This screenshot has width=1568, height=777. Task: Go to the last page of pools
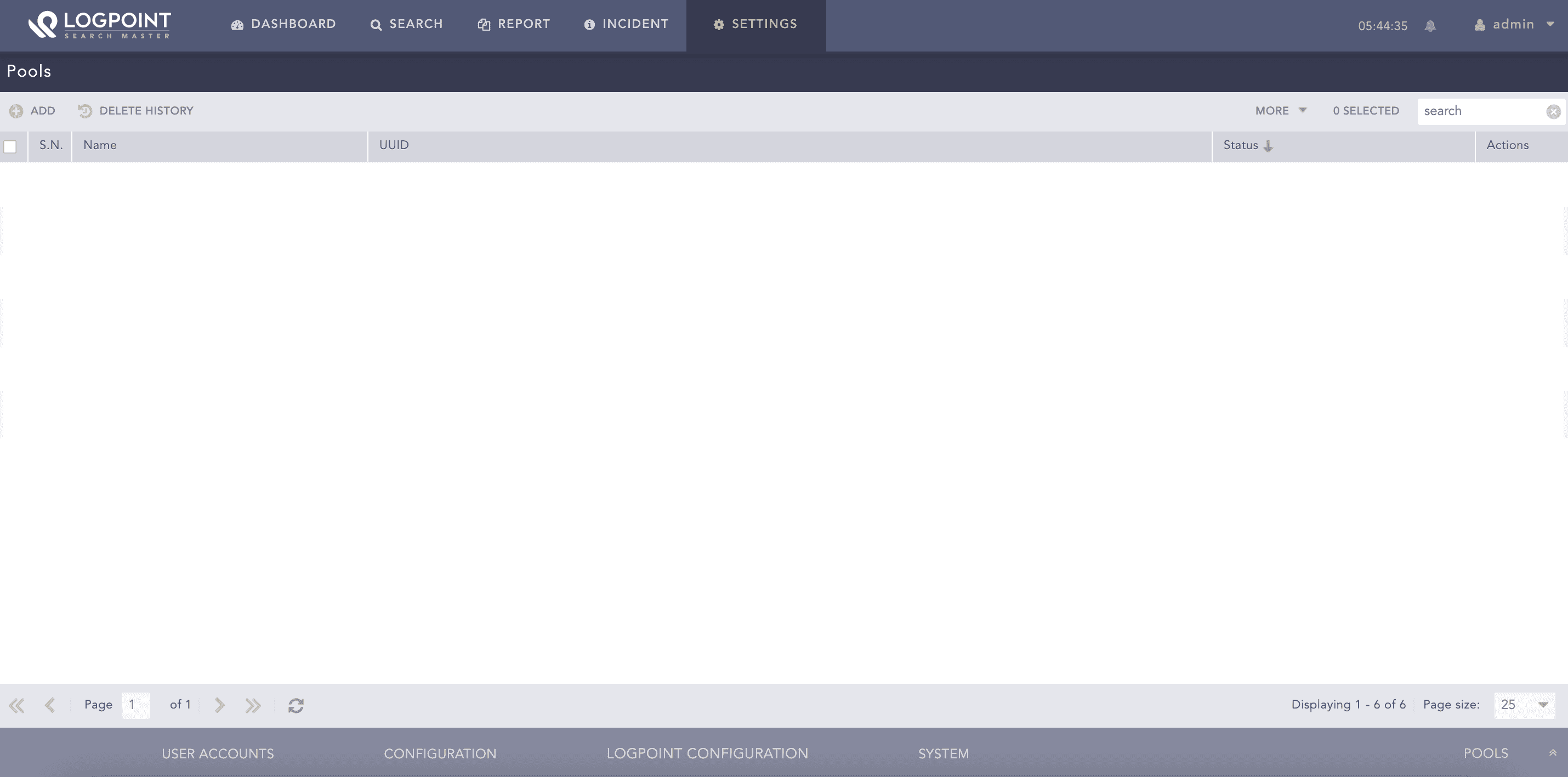click(x=253, y=705)
